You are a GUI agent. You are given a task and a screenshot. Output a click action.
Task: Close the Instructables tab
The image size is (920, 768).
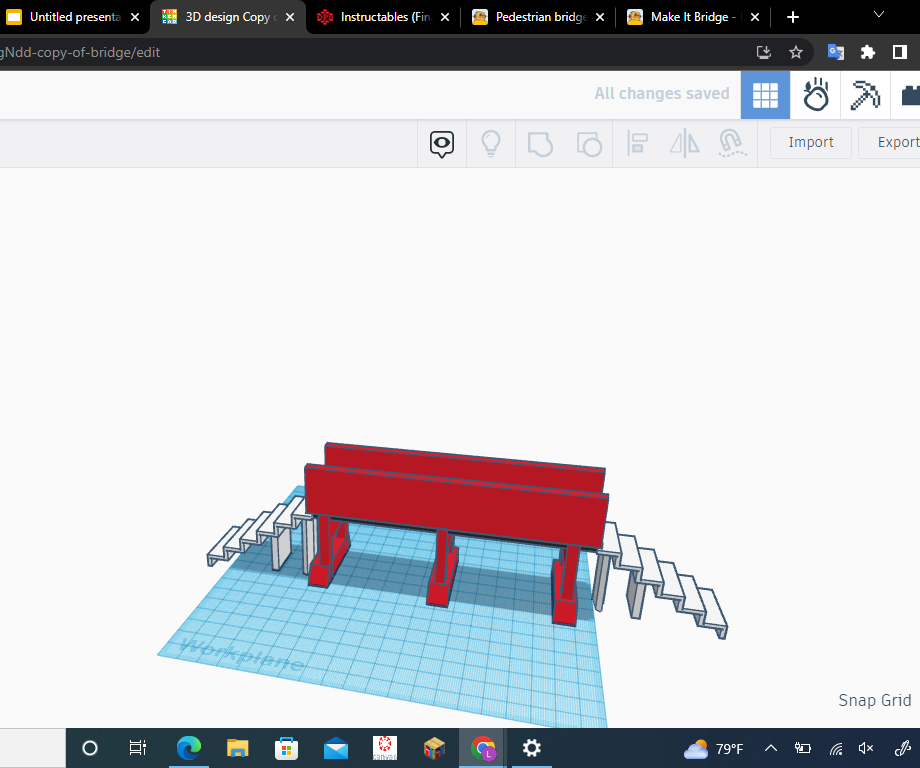click(x=445, y=17)
